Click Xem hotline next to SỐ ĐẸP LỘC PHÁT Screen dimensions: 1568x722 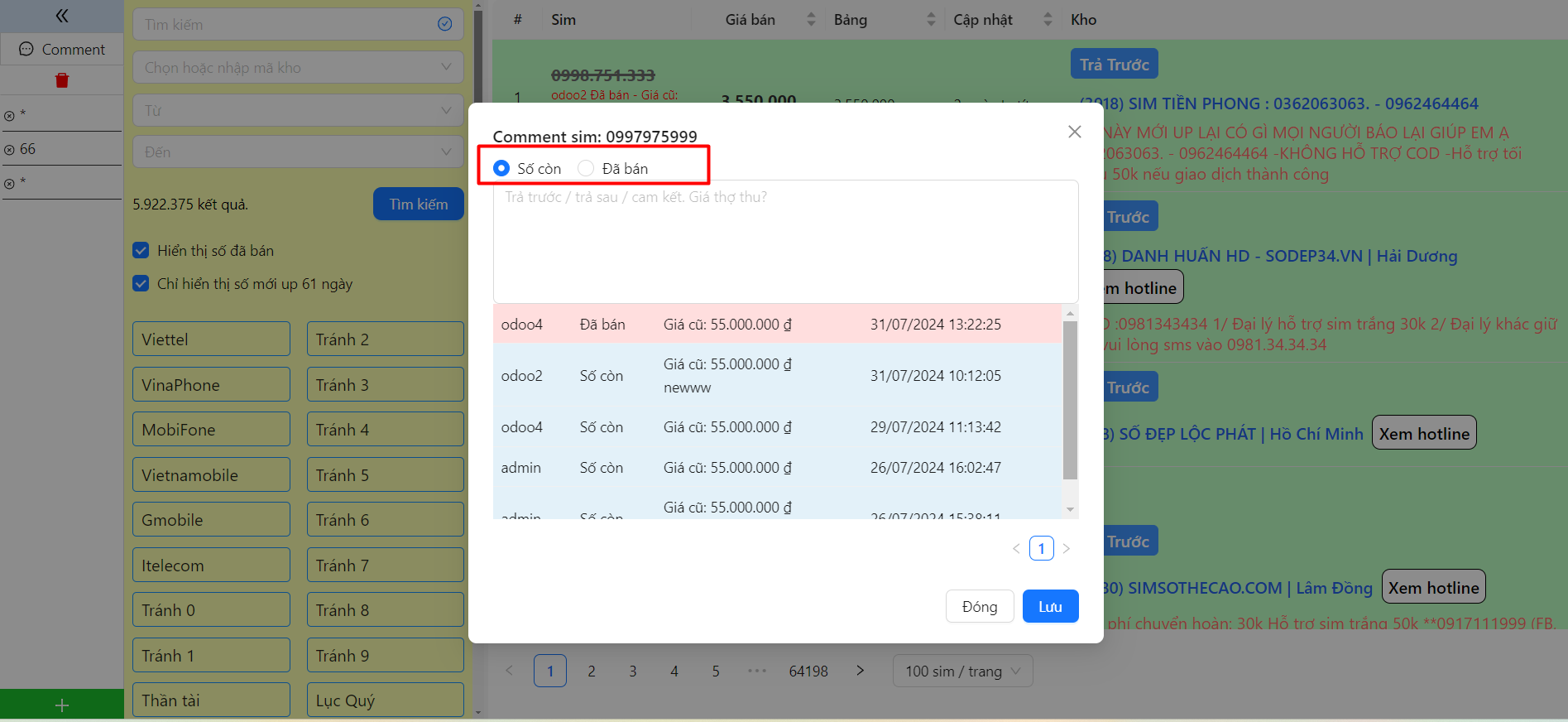[1424, 433]
